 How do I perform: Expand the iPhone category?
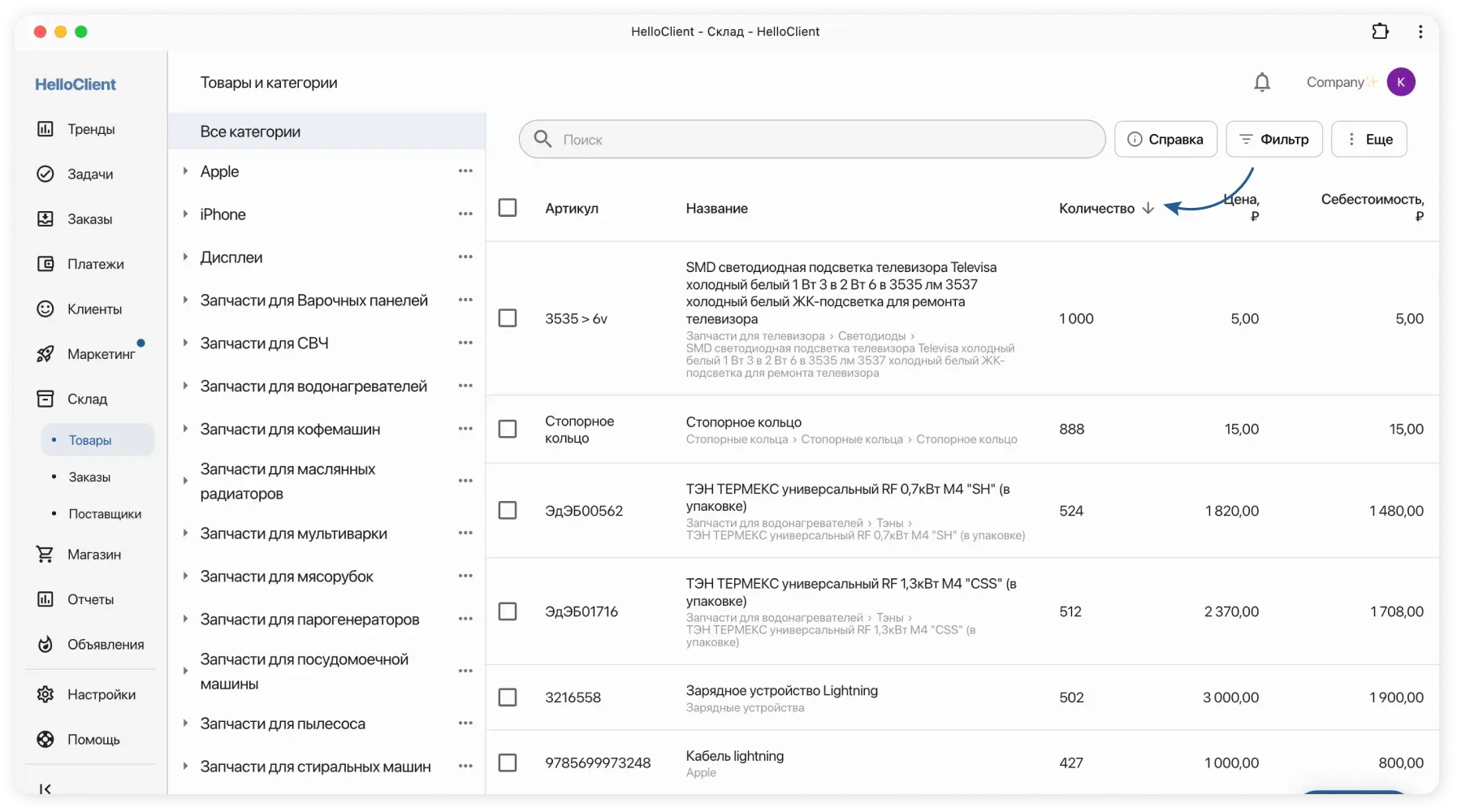(x=185, y=214)
